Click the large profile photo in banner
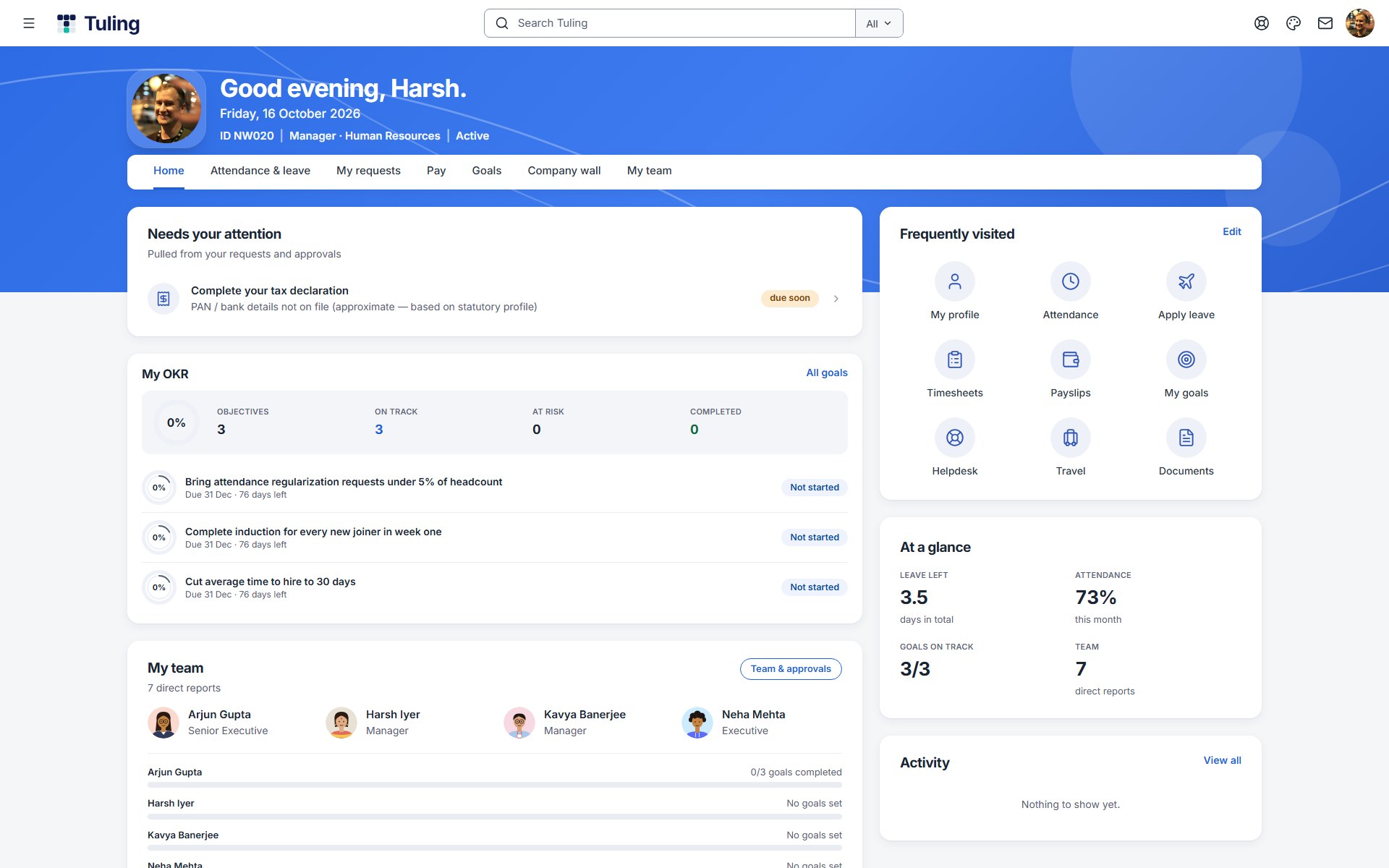Image resolution: width=1389 pixels, height=868 pixels. coord(166,109)
